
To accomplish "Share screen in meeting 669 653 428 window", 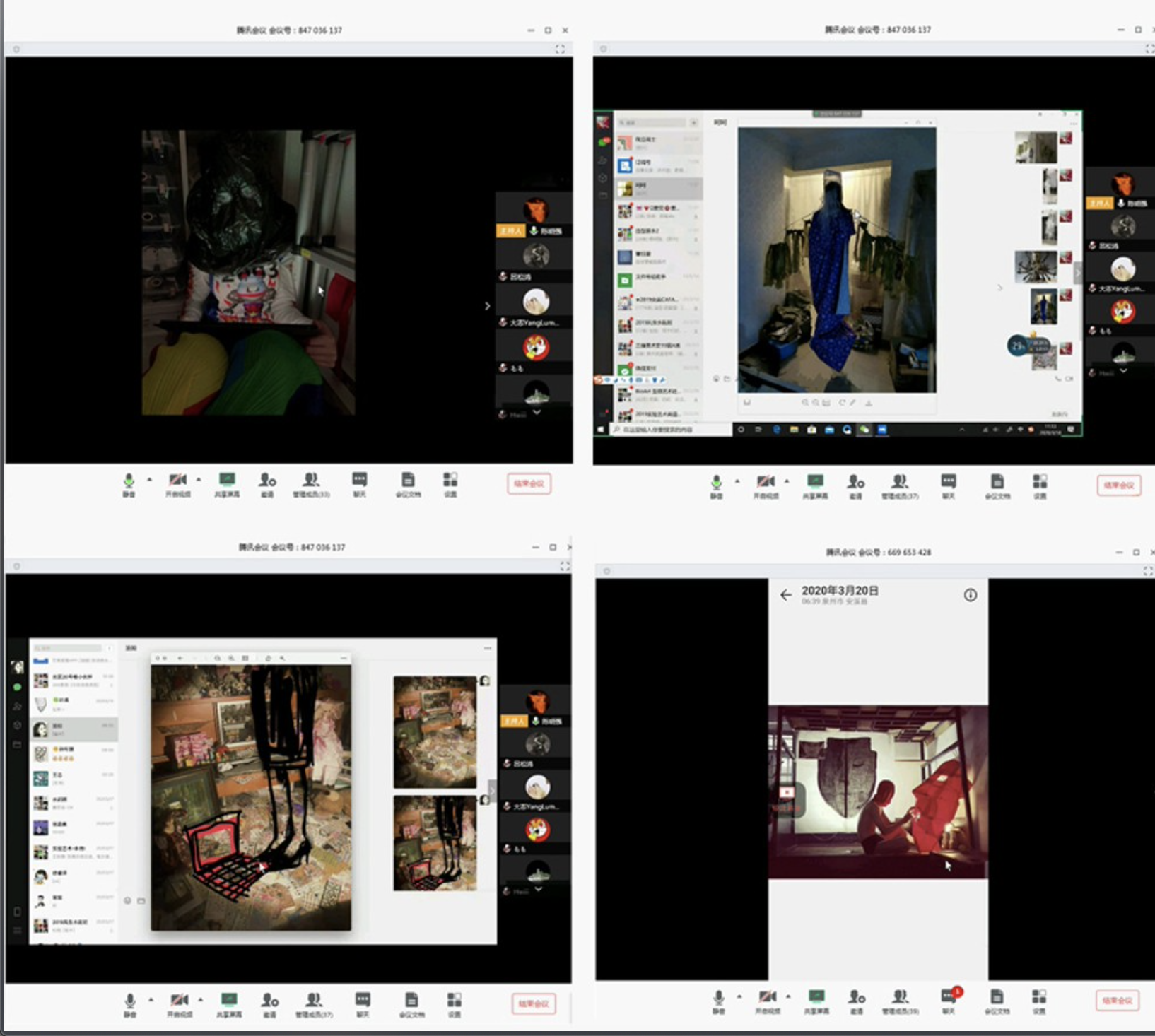I will coord(816,1001).
